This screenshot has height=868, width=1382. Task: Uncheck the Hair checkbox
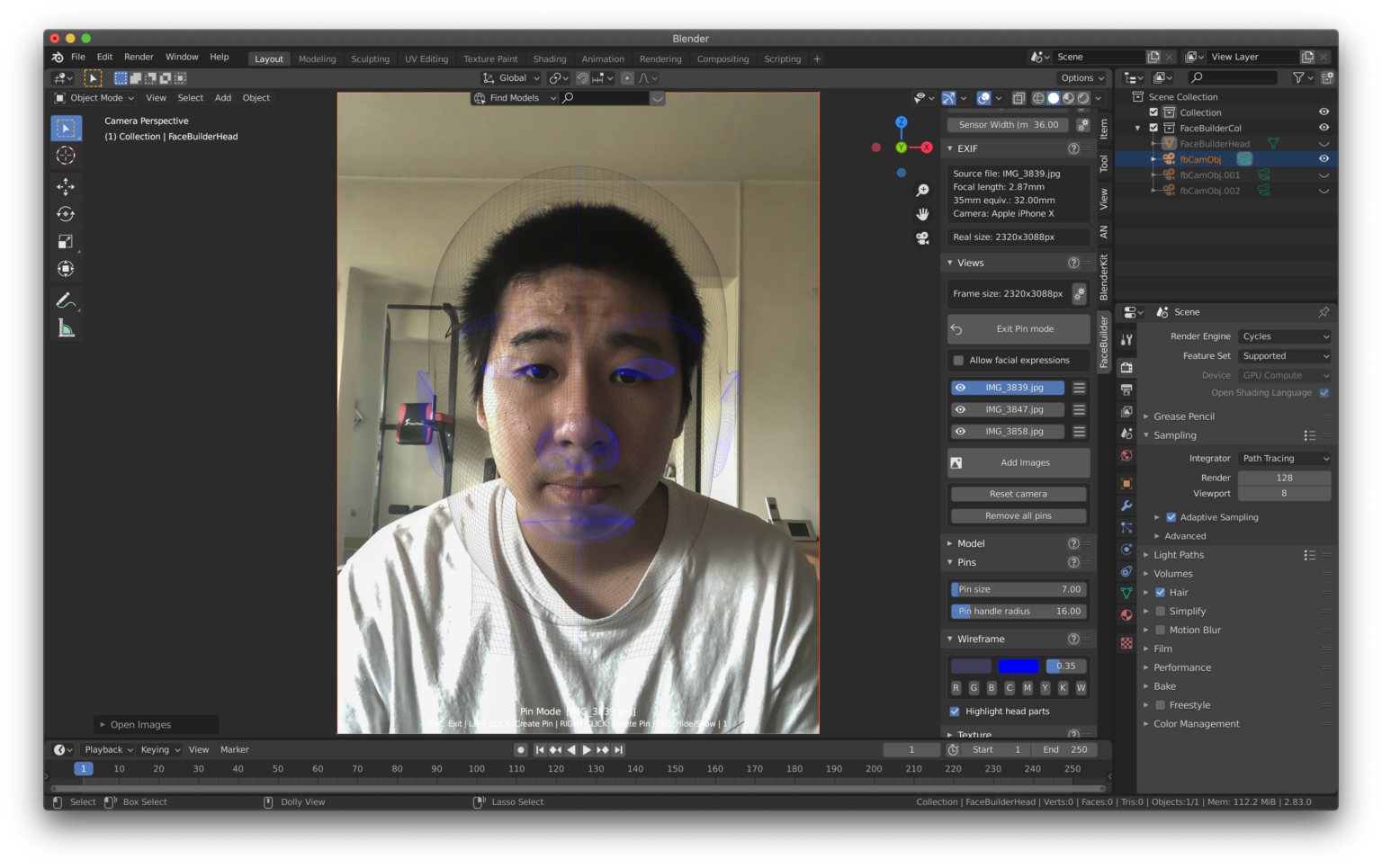click(1161, 593)
